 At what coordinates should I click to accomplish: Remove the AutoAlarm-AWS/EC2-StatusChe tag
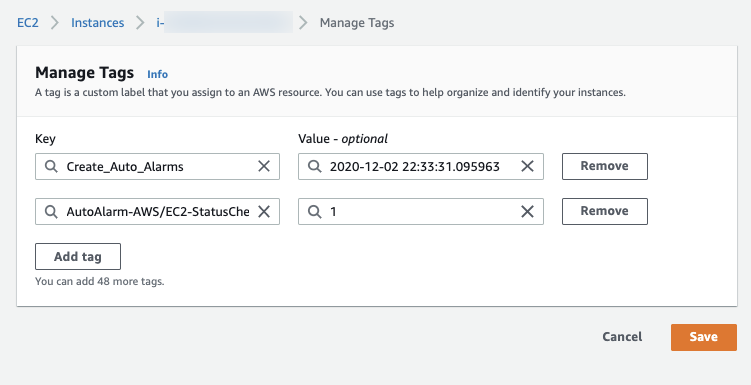pyautogui.click(x=604, y=211)
